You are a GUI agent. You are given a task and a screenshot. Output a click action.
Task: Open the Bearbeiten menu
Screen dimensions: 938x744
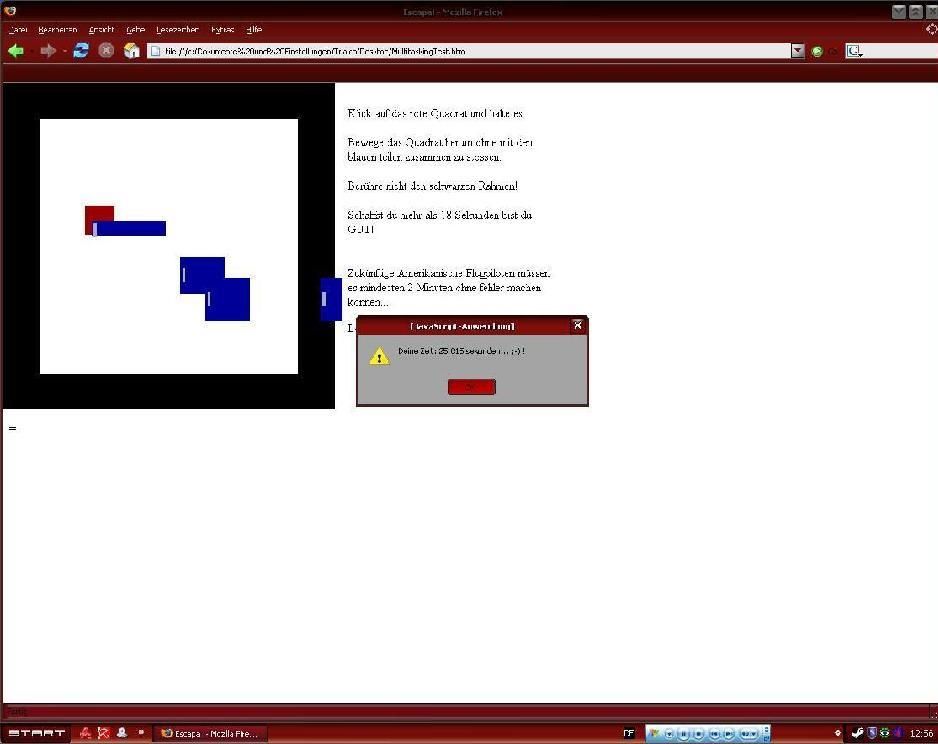pyautogui.click(x=57, y=30)
